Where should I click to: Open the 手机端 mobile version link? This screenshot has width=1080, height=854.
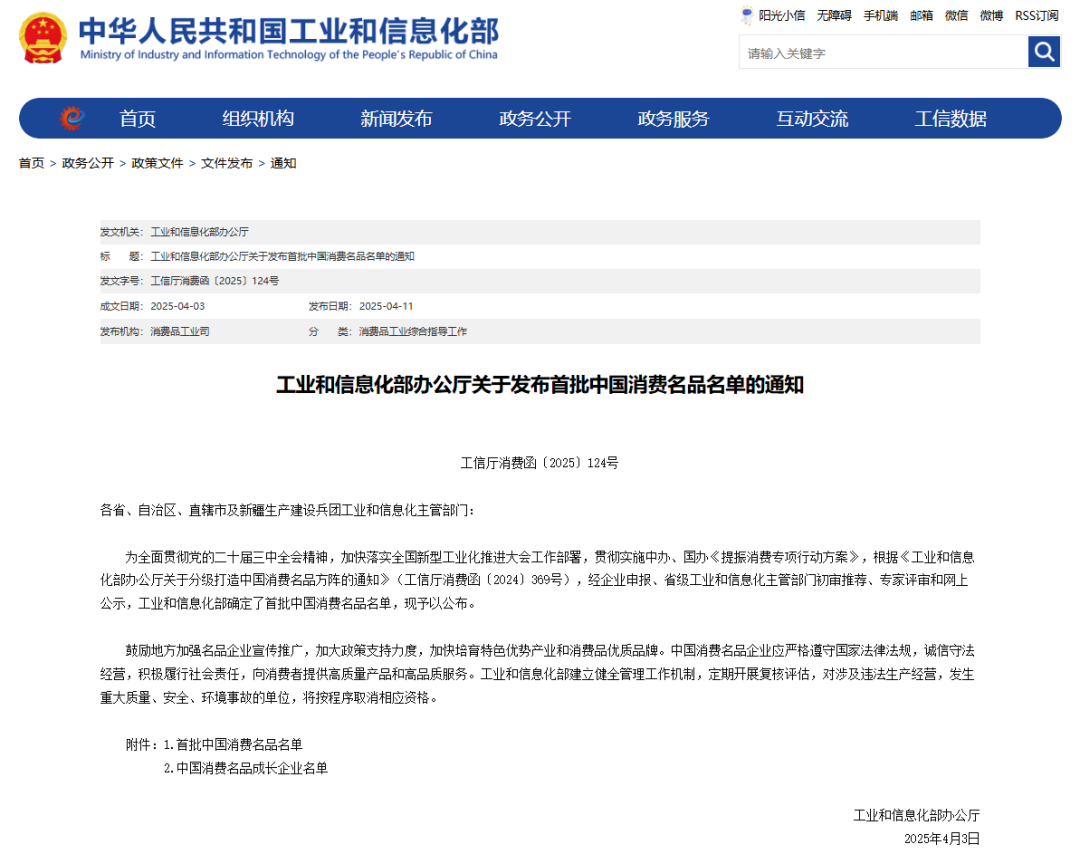[881, 15]
